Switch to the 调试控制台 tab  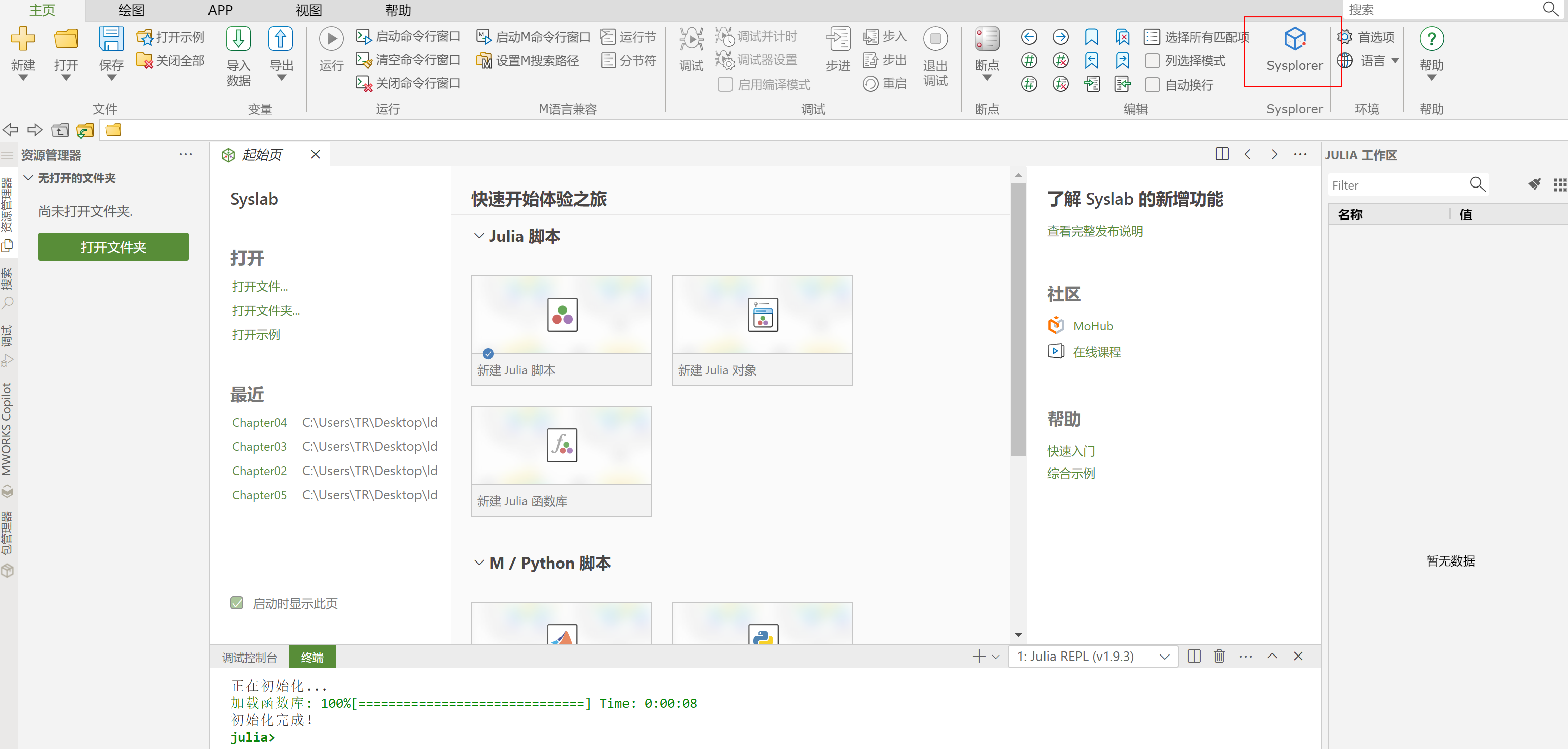[x=249, y=657]
